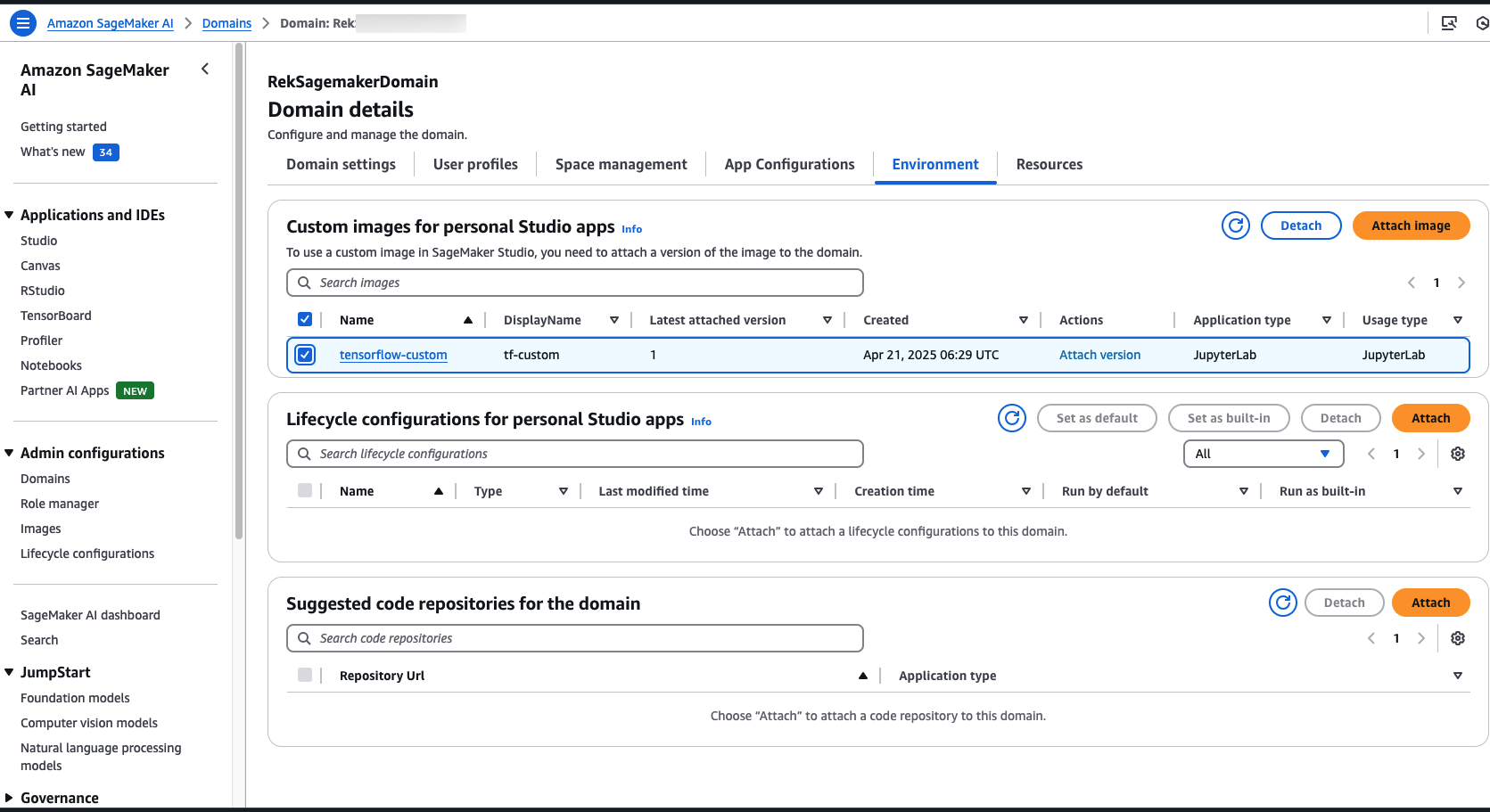Screen dimensions: 1490x812
Task: Toggle select-all checkbox in custom images table
Action: [305, 319]
